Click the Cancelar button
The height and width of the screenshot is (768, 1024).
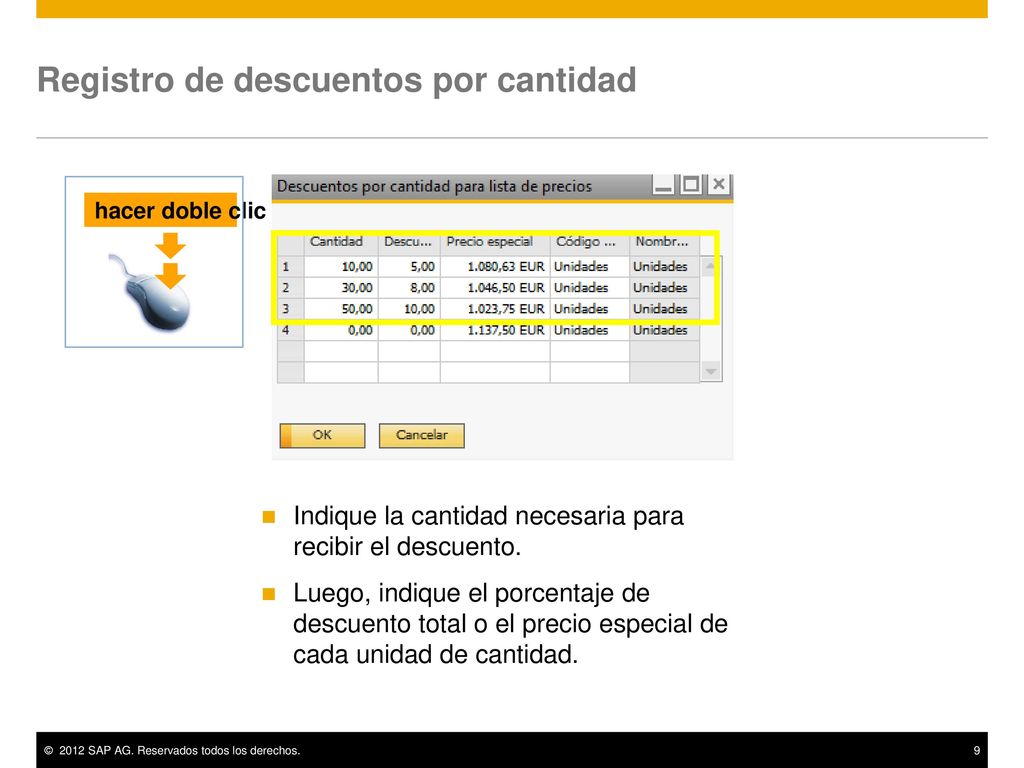click(x=422, y=436)
